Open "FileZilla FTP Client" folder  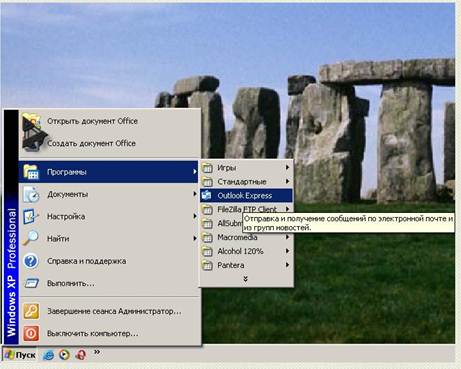[246, 209]
